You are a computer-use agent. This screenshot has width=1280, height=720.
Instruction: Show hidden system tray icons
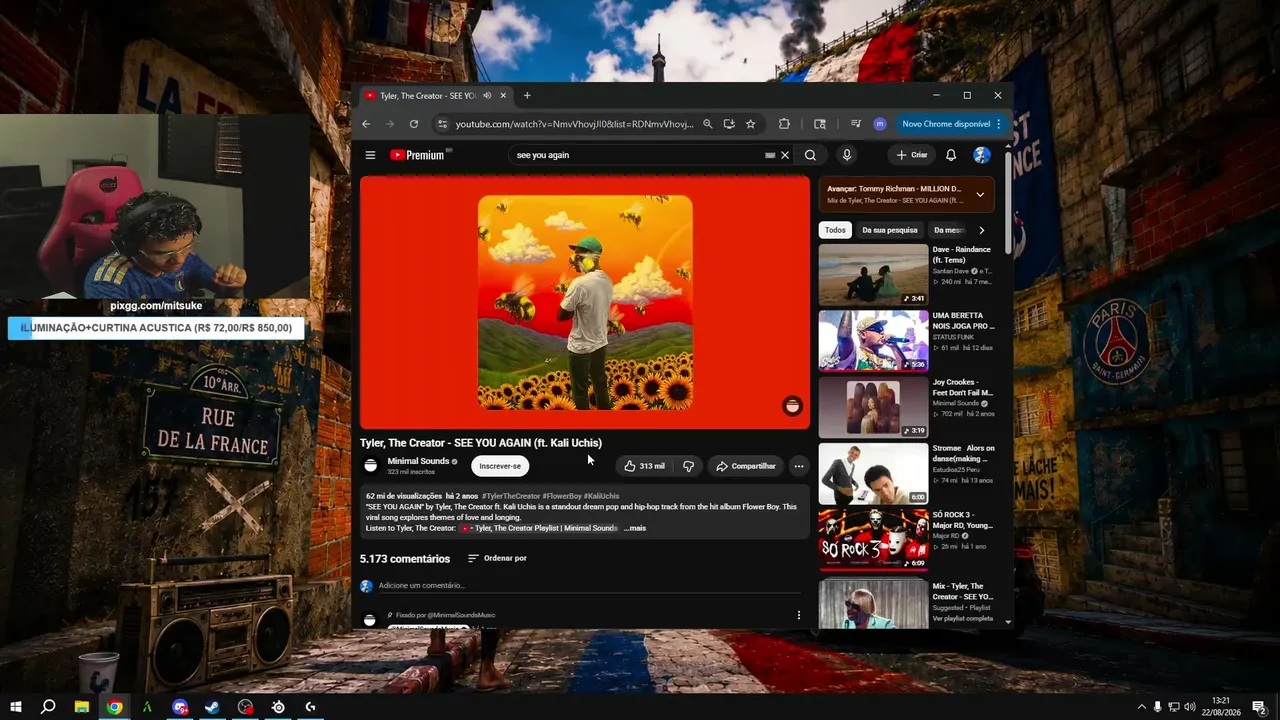[1142, 707]
